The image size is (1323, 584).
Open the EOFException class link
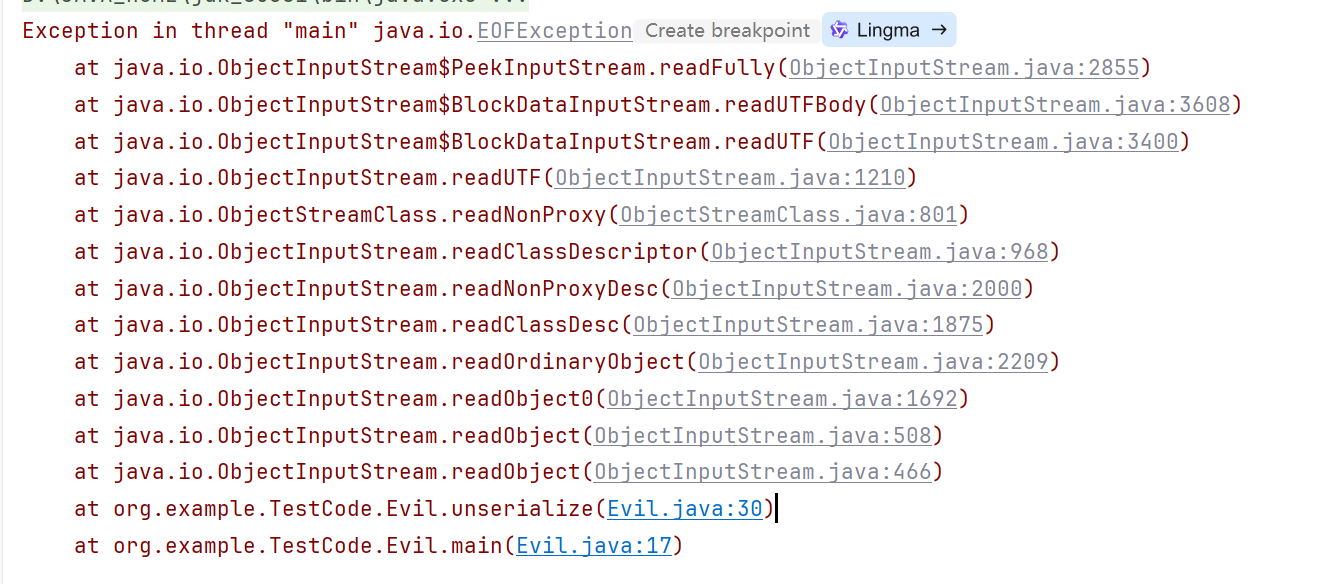[554, 31]
